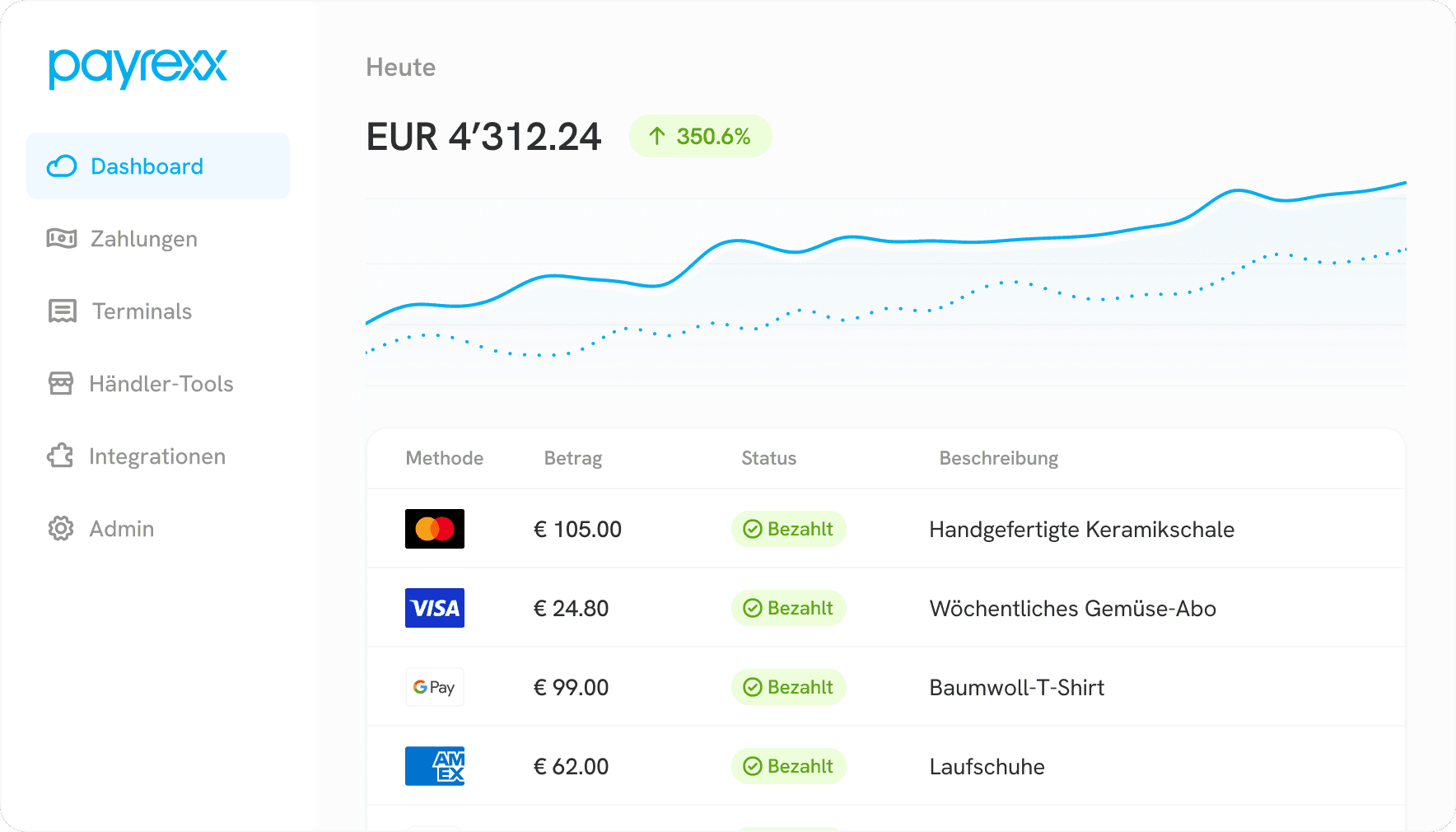Click the Betrag column header
The image size is (1456, 832).
pos(573,458)
